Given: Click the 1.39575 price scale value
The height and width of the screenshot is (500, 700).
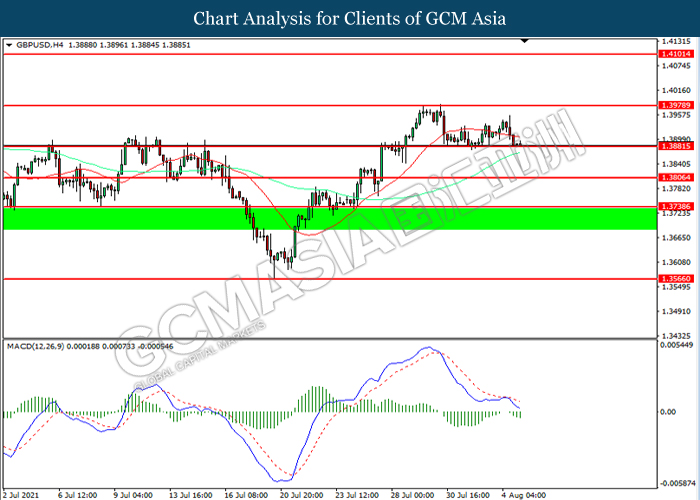Looking at the screenshot, I should [676, 115].
